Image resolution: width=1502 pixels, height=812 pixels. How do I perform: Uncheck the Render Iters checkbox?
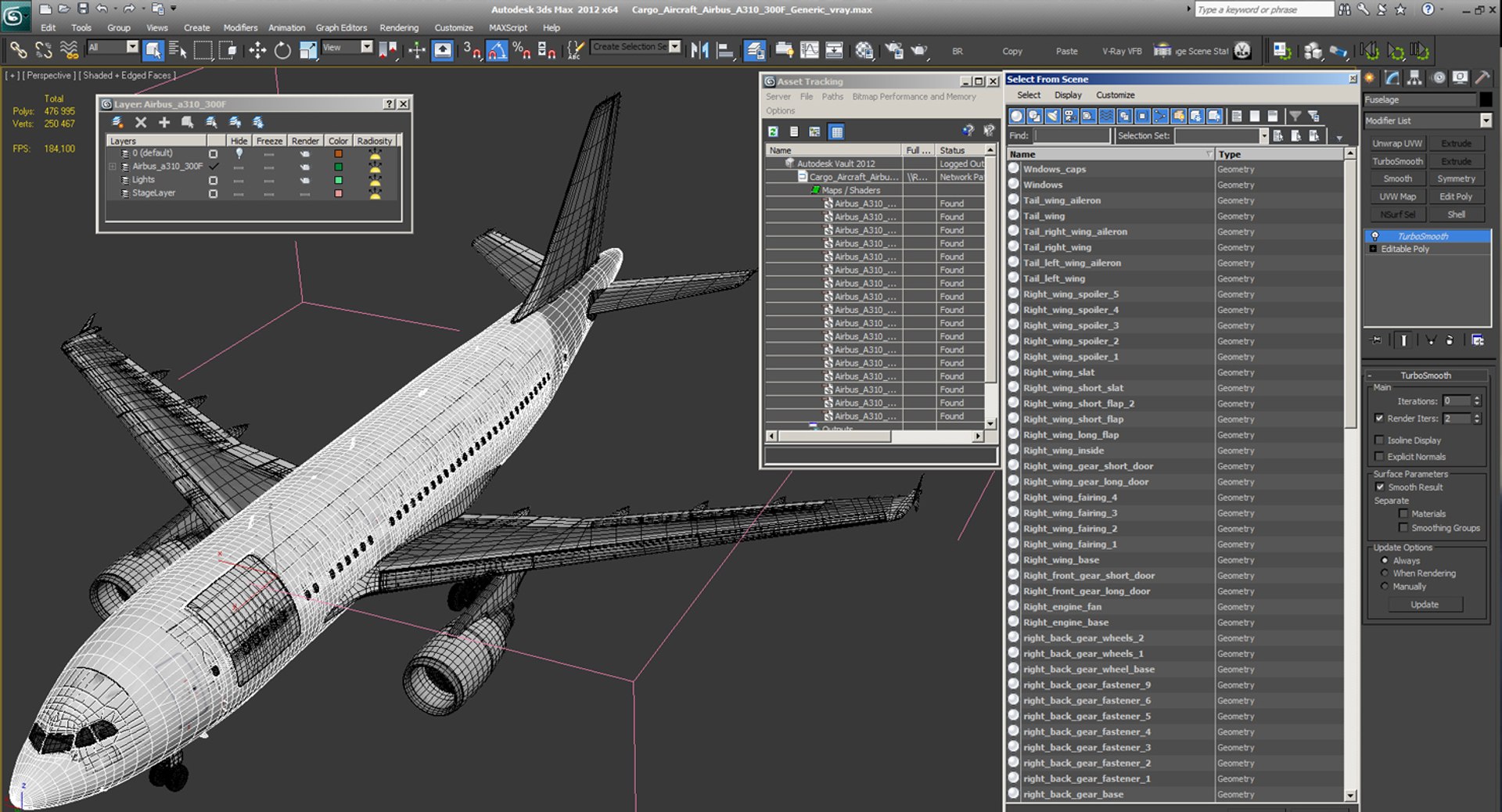tap(1379, 419)
